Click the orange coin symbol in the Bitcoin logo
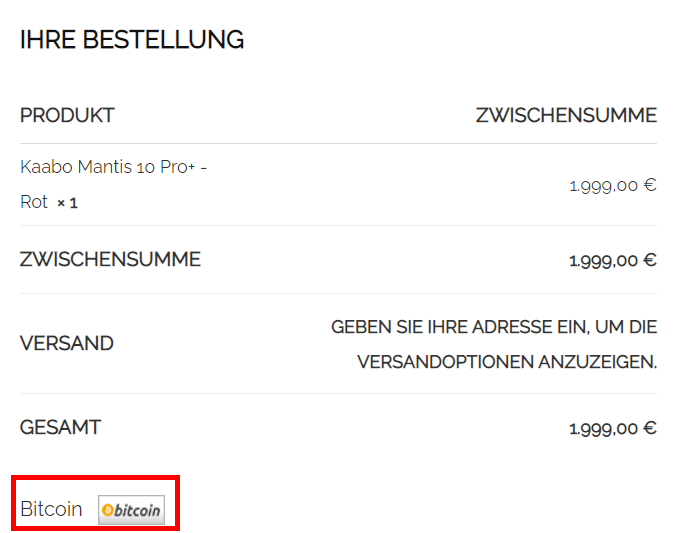 108,510
